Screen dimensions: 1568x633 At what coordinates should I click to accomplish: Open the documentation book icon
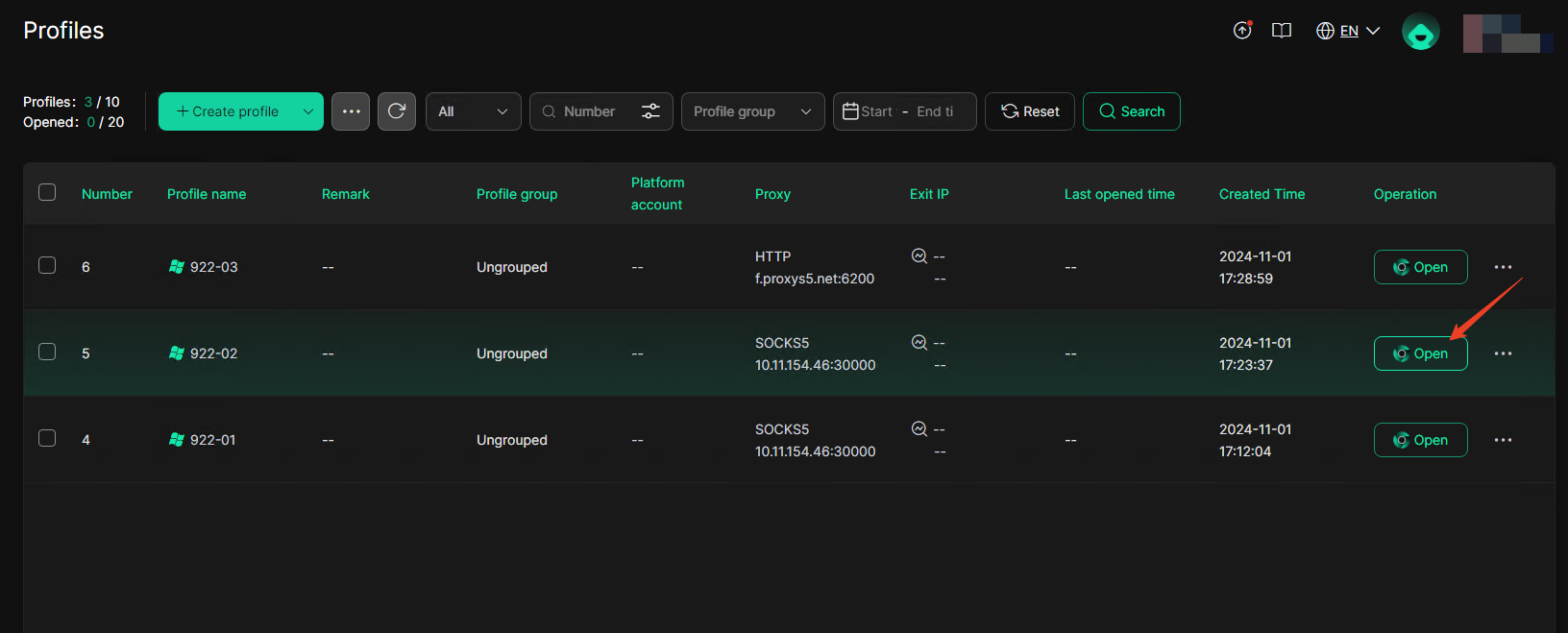pyautogui.click(x=1281, y=31)
